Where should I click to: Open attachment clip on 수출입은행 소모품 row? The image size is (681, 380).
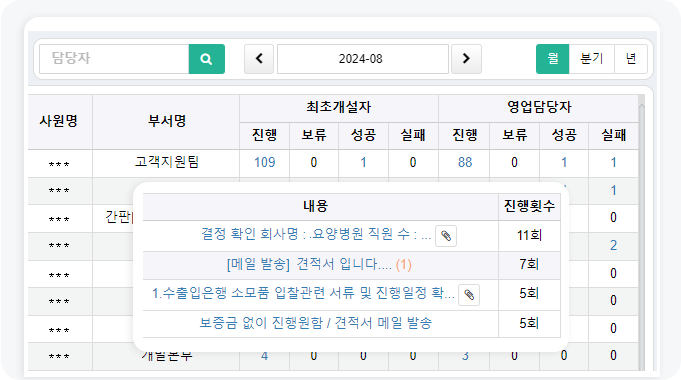pos(469,295)
